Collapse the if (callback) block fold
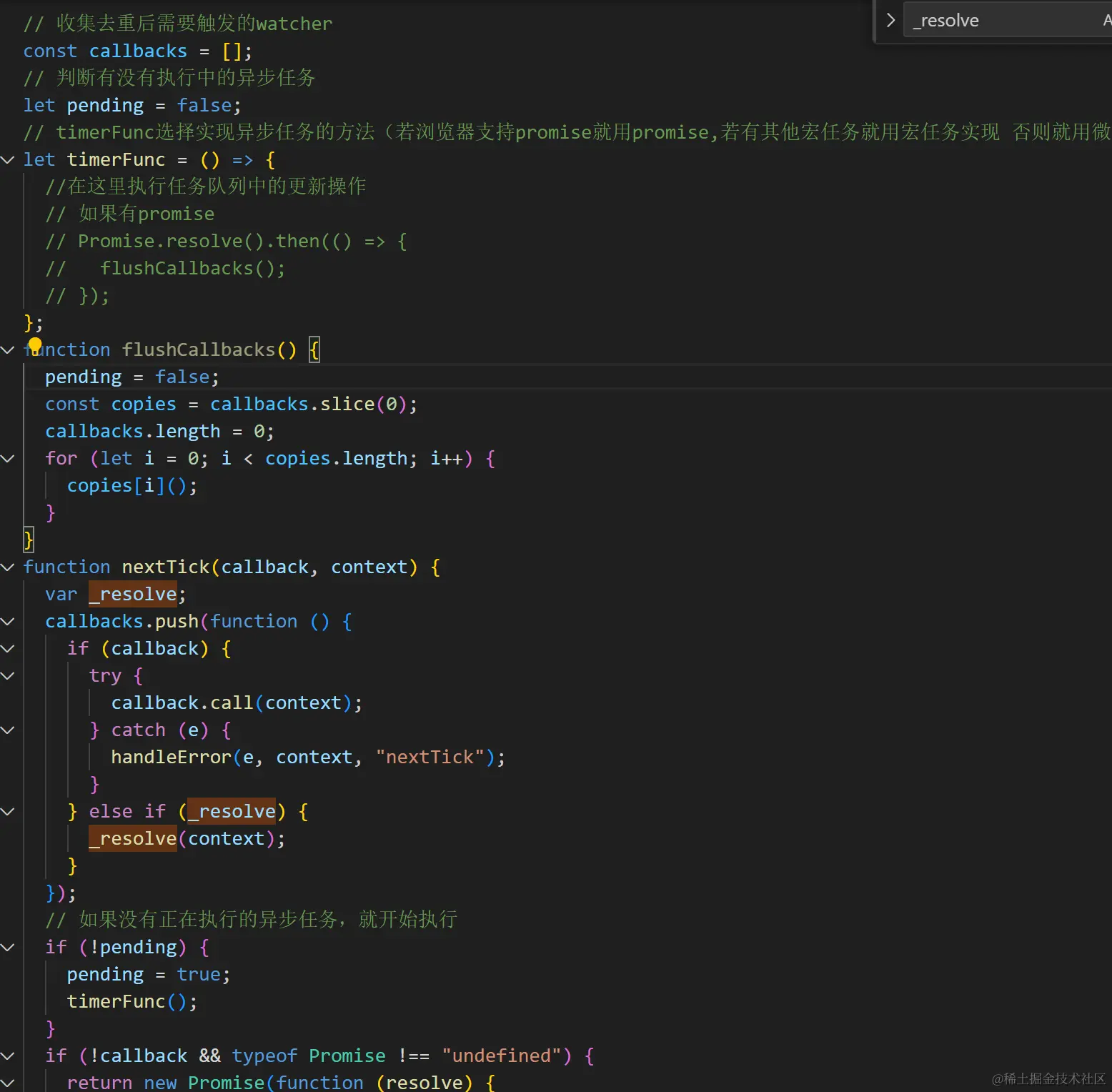The width and height of the screenshot is (1112, 1092). coord(8,648)
